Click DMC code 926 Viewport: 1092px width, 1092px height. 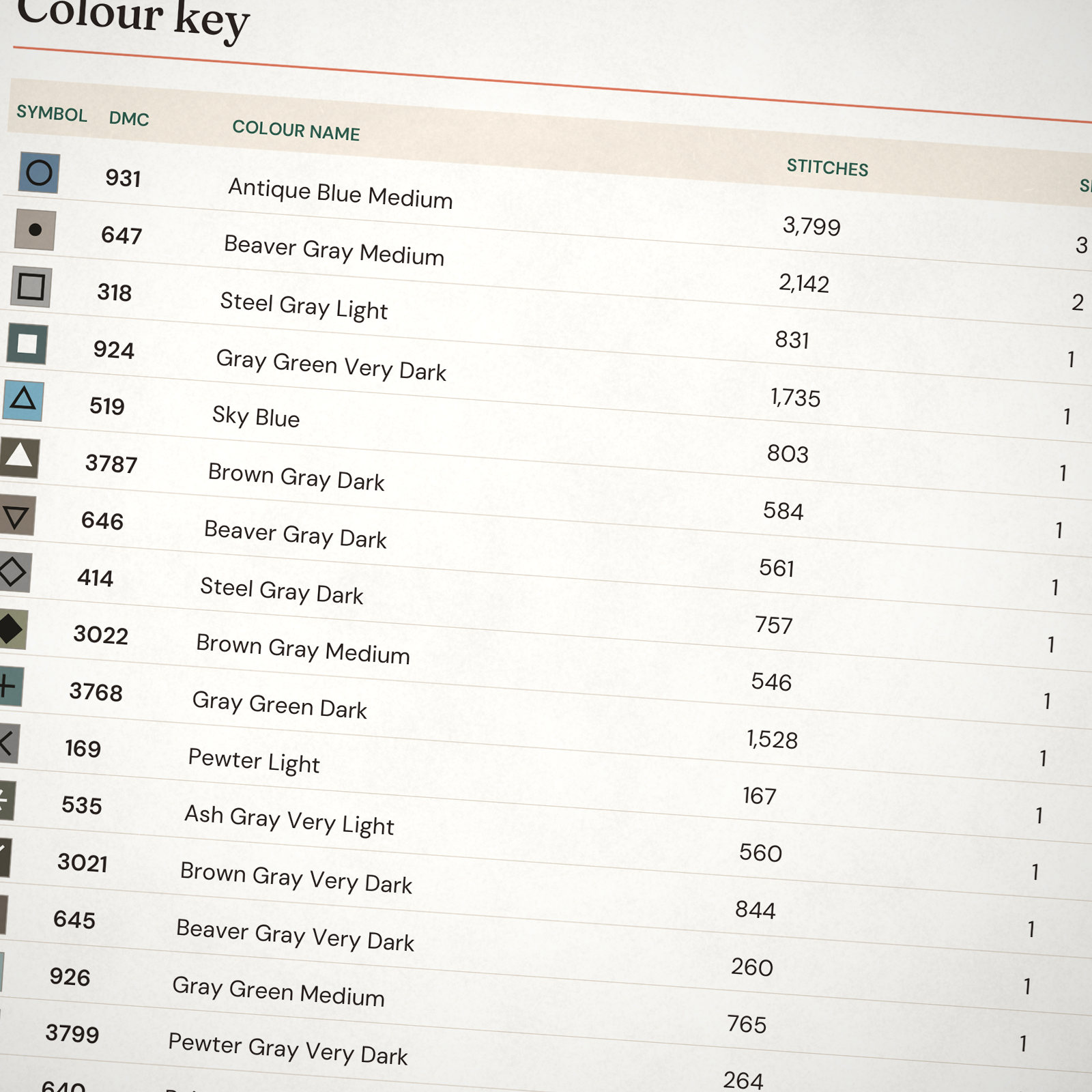pos(70,977)
